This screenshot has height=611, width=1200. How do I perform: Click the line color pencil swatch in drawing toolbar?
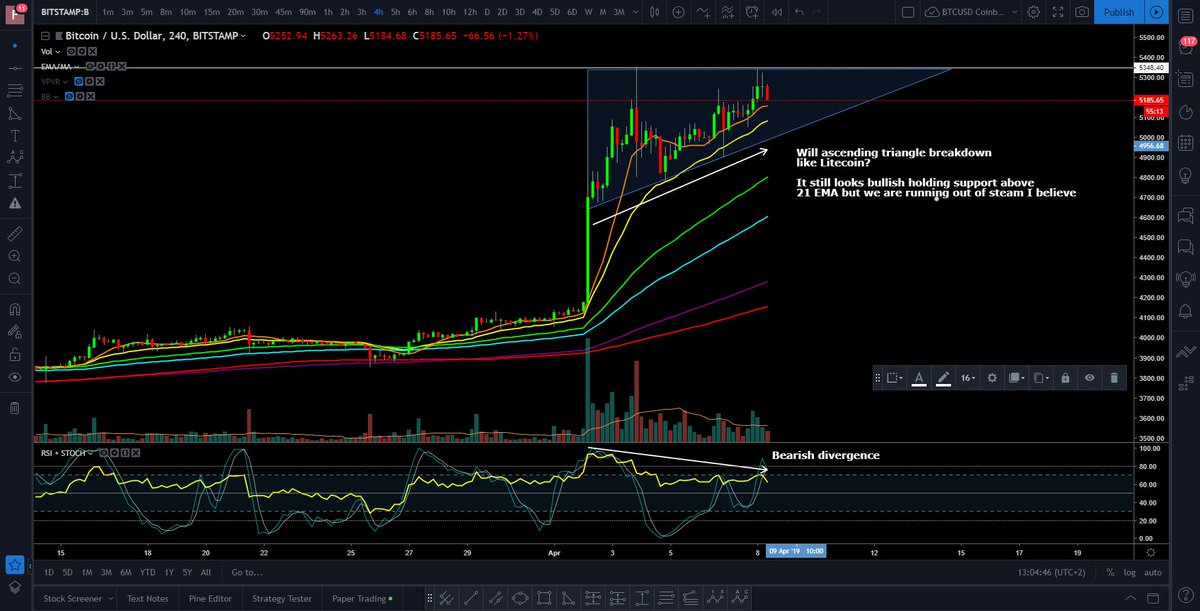(x=944, y=378)
